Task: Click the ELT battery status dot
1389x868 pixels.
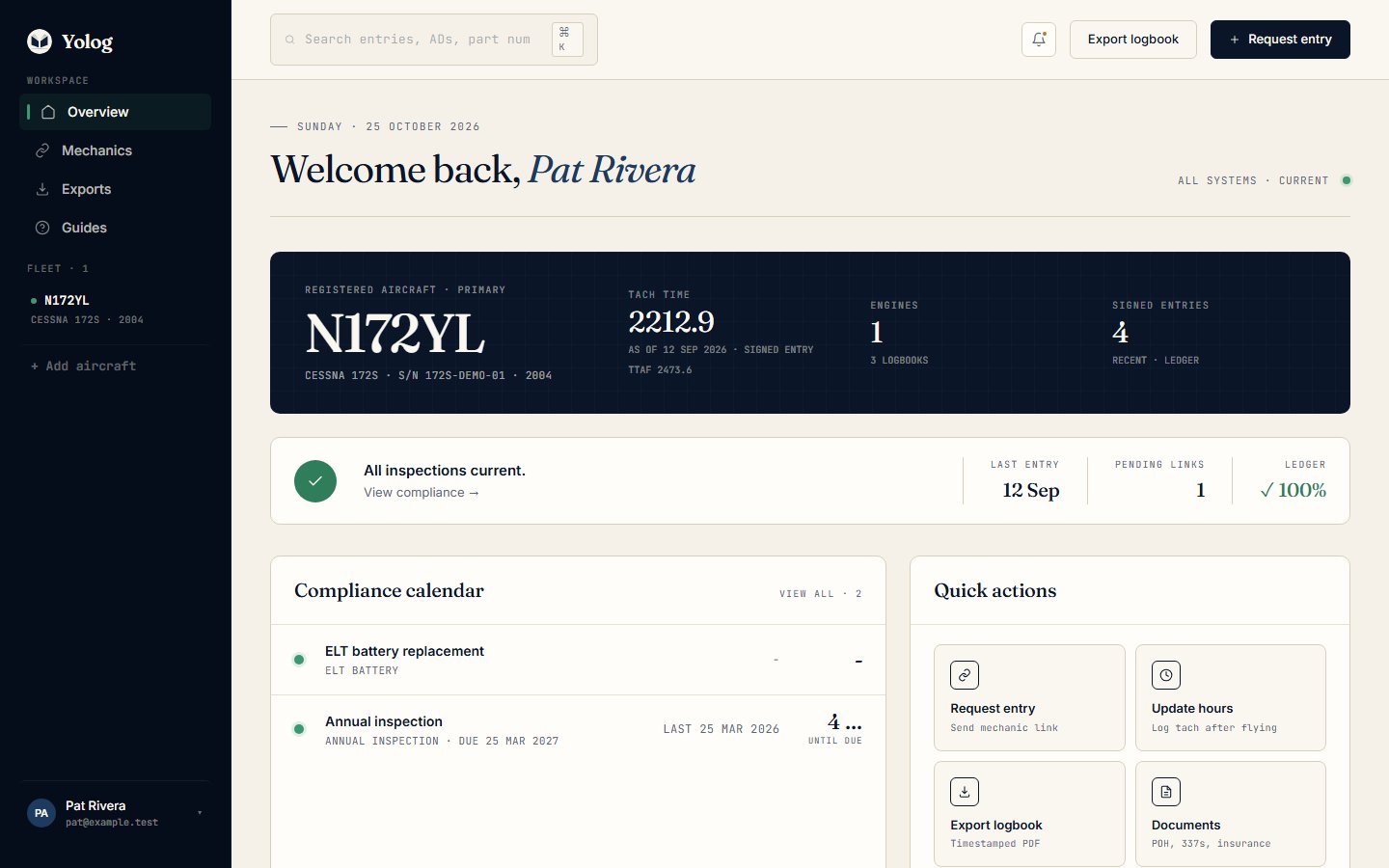Action: 299,660
